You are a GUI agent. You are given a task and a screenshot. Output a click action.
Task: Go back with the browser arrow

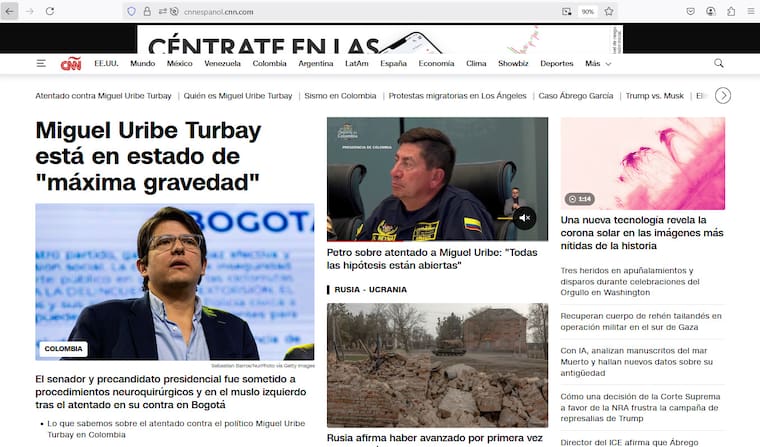pos(10,11)
